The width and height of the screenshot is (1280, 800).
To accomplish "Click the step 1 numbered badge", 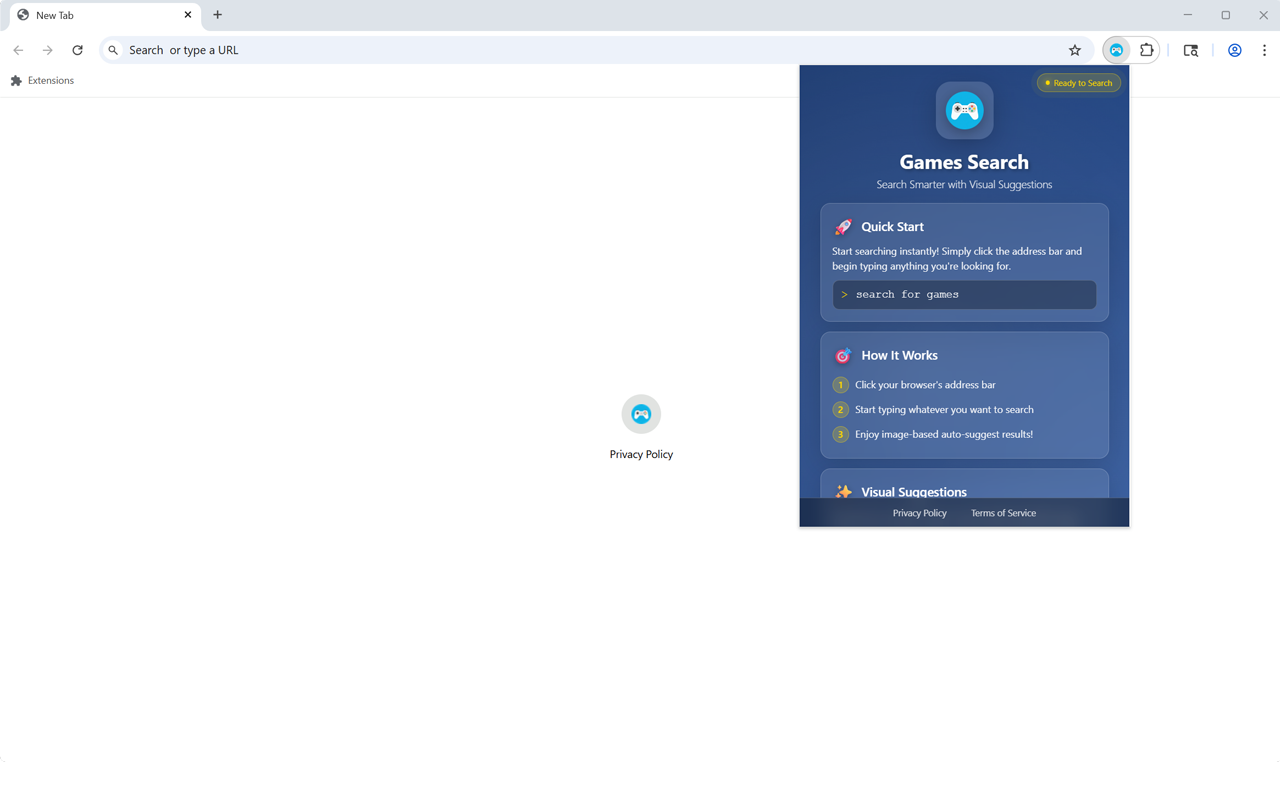I will coord(840,384).
